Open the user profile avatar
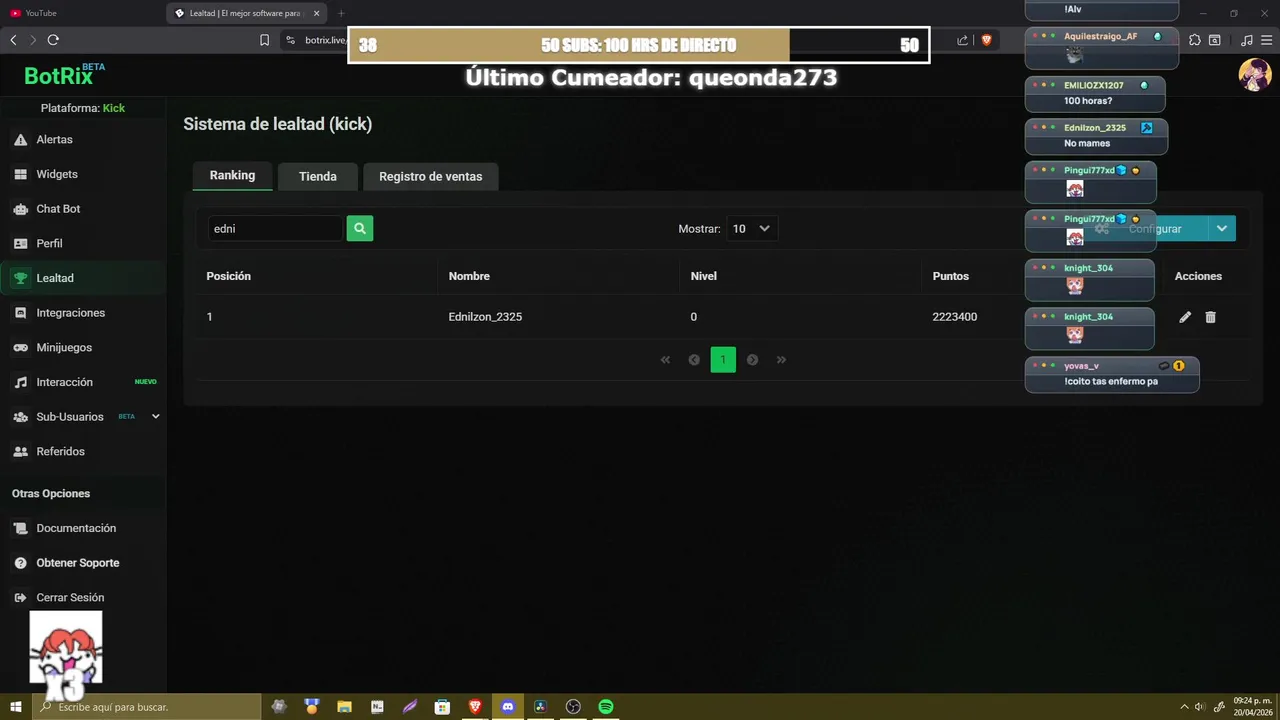 tap(1254, 75)
